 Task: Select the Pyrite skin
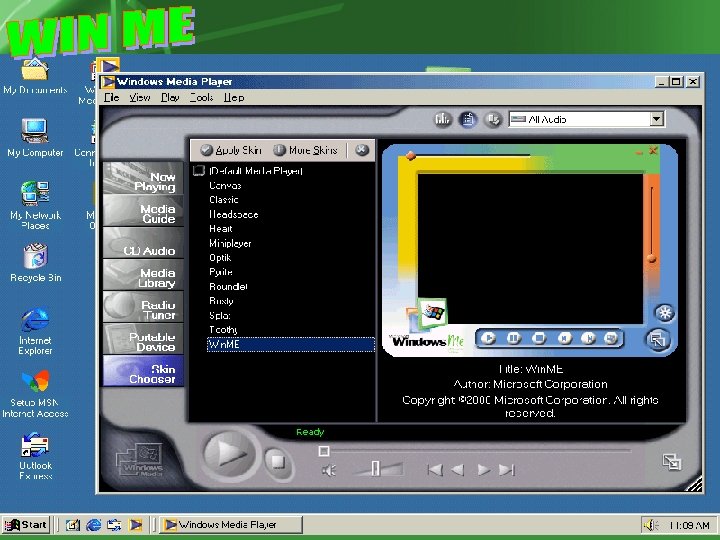pos(220,272)
